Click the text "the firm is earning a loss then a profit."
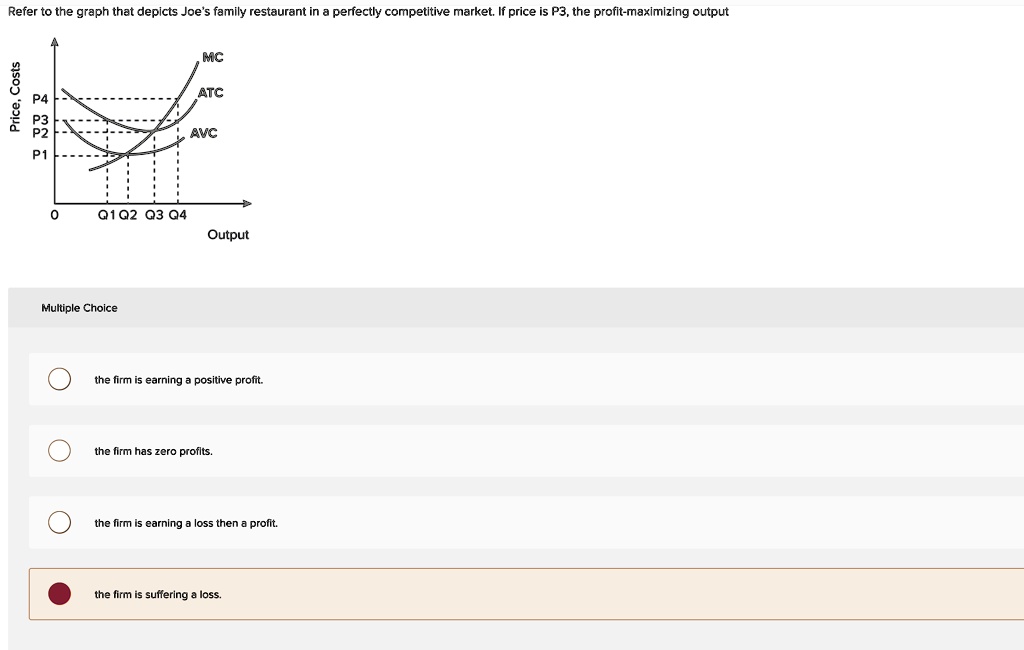 point(186,523)
